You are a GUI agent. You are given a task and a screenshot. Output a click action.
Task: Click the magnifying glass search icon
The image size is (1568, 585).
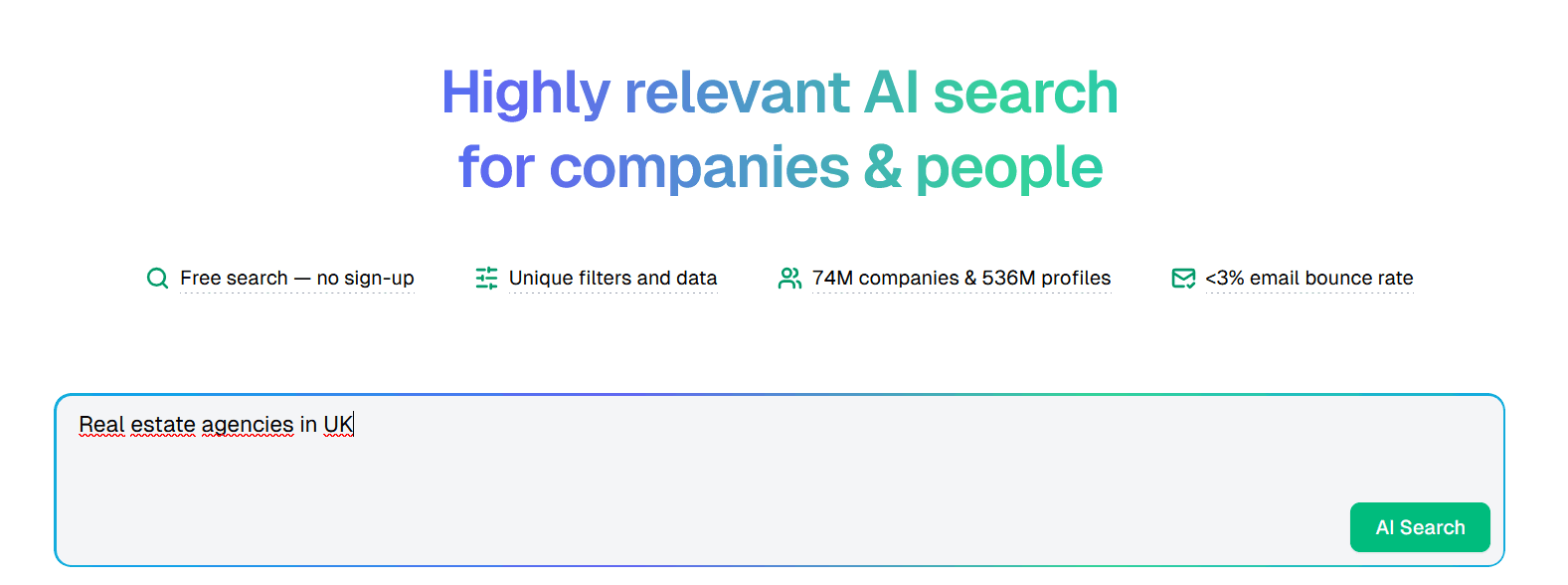click(157, 279)
